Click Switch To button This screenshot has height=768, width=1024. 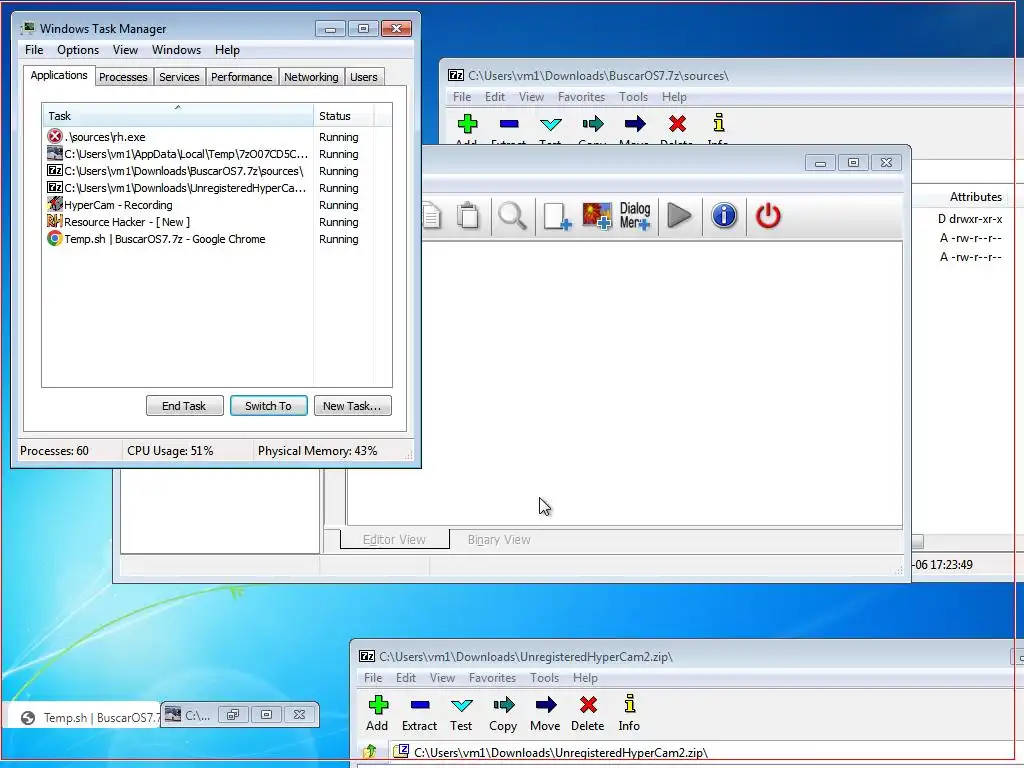click(268, 406)
